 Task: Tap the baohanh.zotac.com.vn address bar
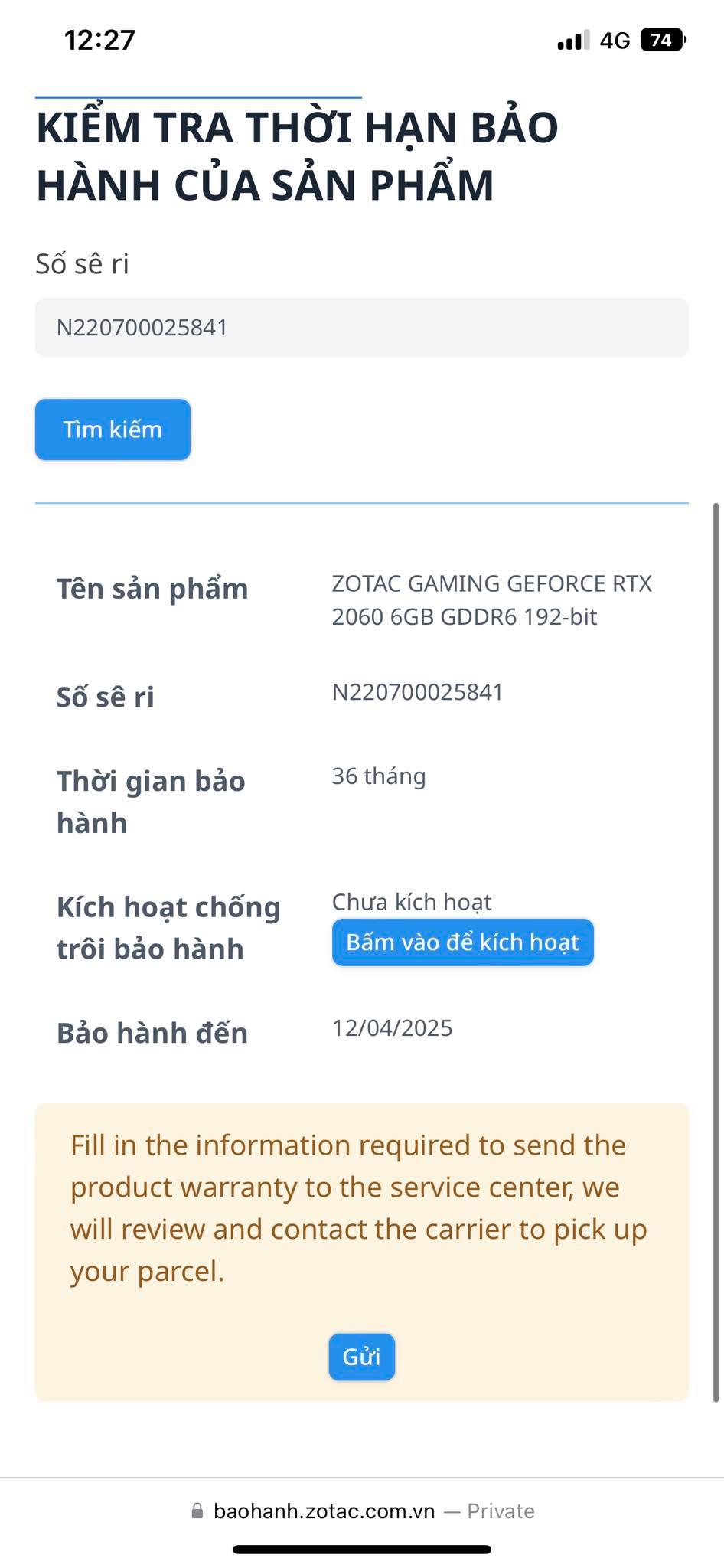[324, 1511]
